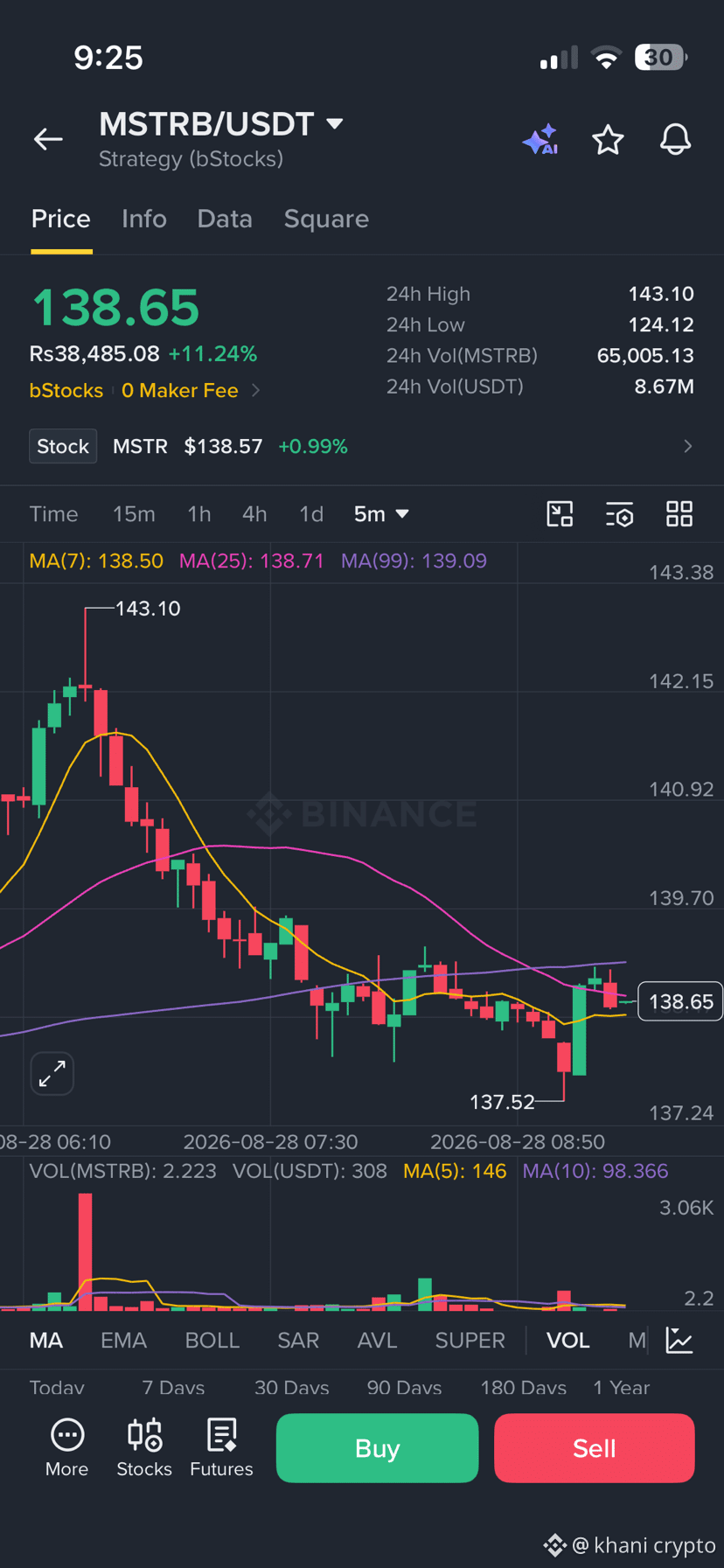This screenshot has width=724, height=1568.
Task: Open Futures trading icon
Action: coord(221,1448)
